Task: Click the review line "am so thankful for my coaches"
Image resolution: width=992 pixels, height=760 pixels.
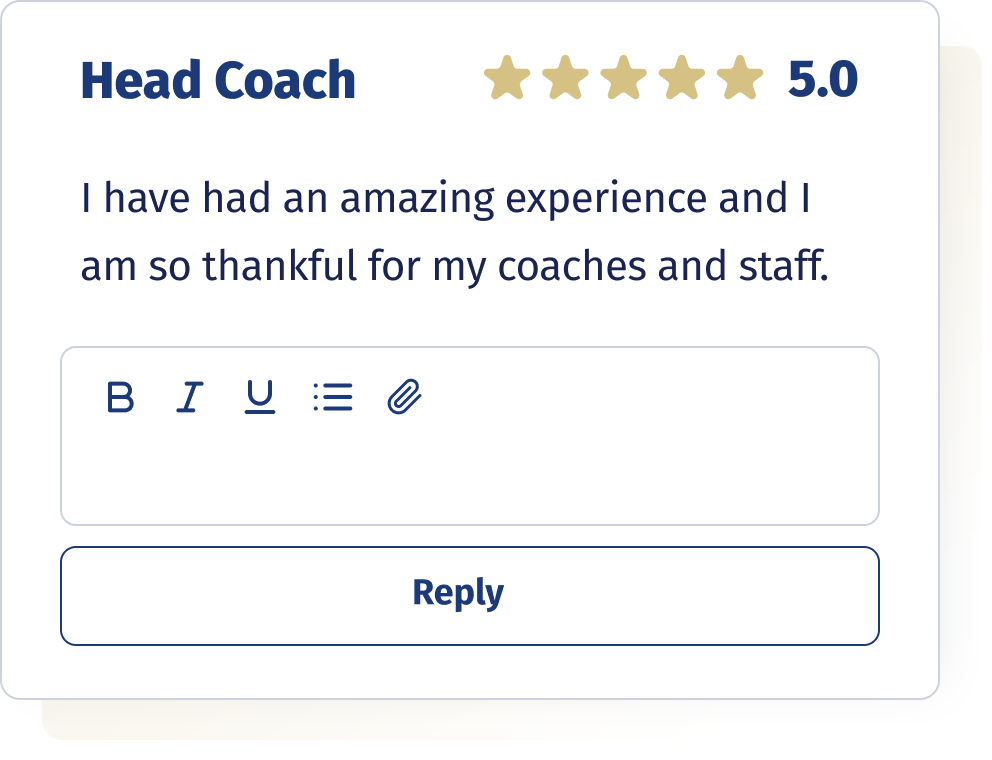Action: [x=454, y=266]
